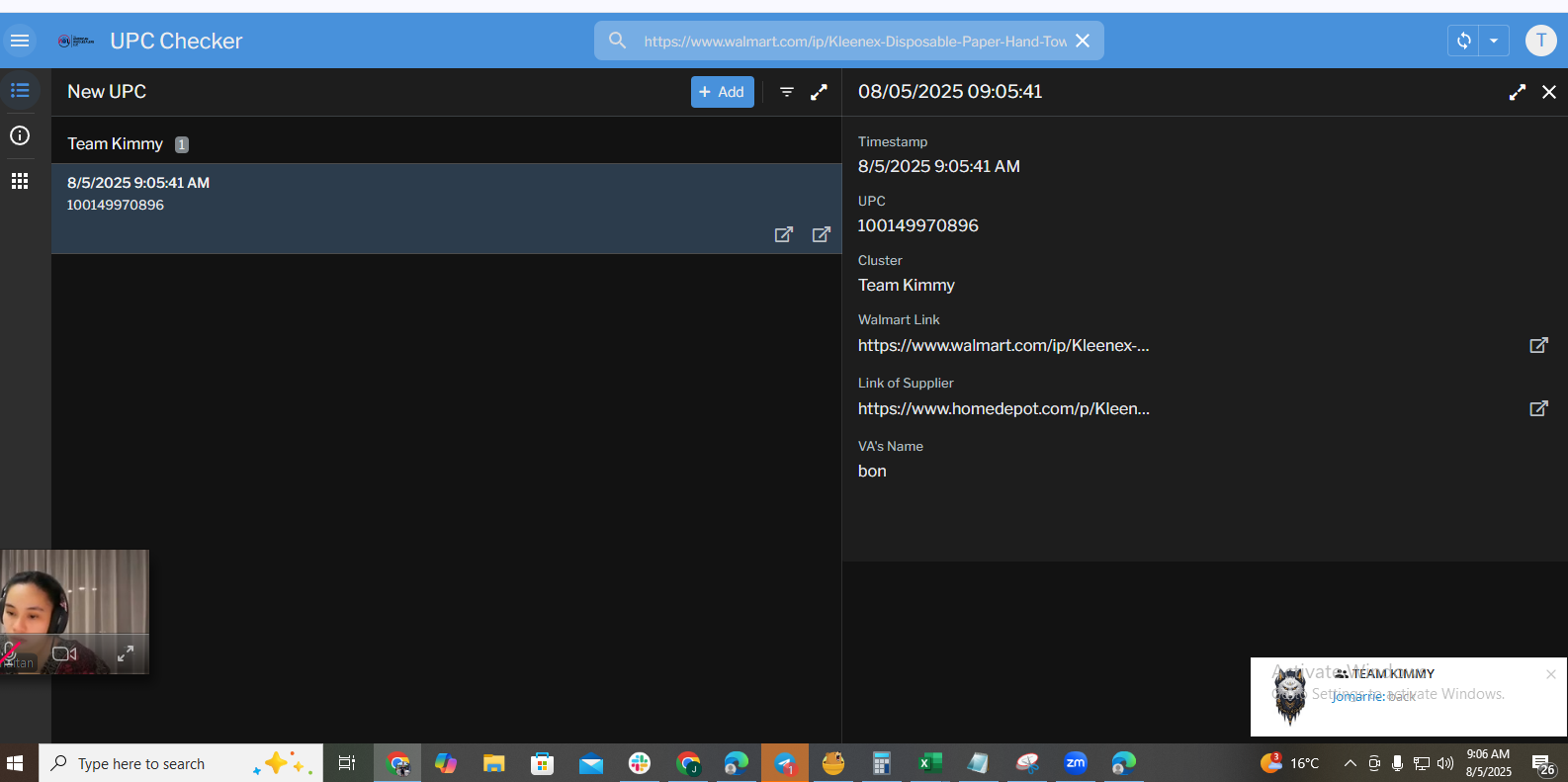Viewport: 1568px width, 782px height.
Task: Close the record detail panel
Action: (1549, 92)
